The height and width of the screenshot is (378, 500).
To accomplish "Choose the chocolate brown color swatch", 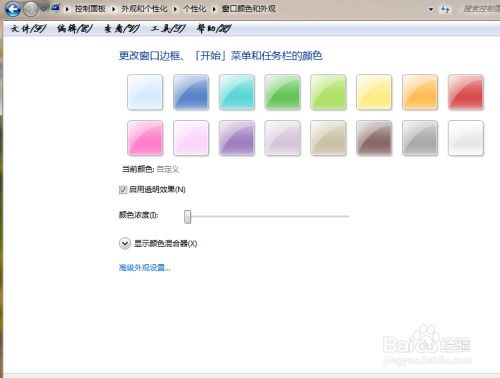I will (x=374, y=138).
